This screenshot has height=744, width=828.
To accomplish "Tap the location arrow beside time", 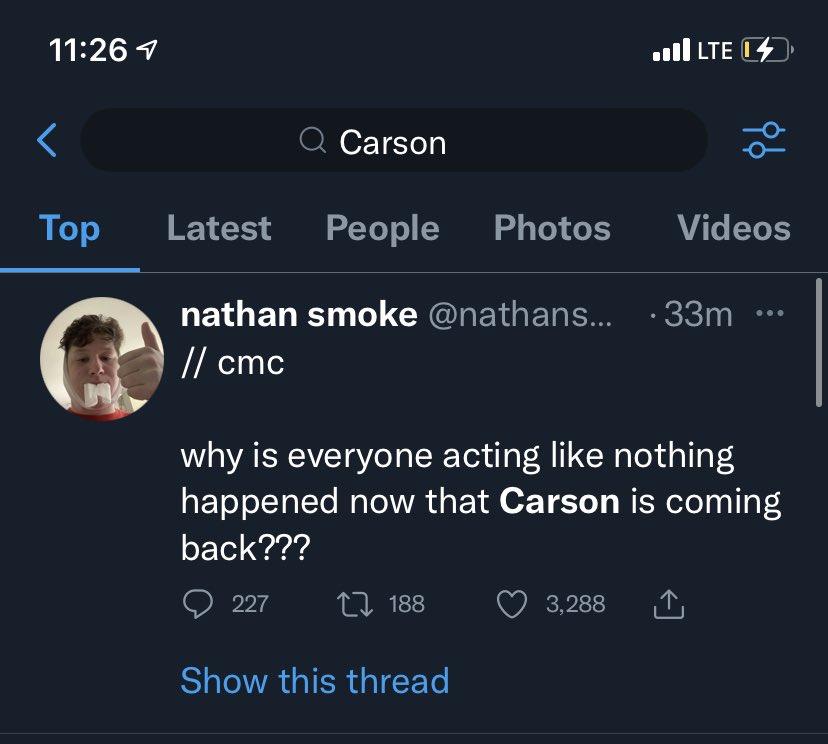I will coord(148,50).
